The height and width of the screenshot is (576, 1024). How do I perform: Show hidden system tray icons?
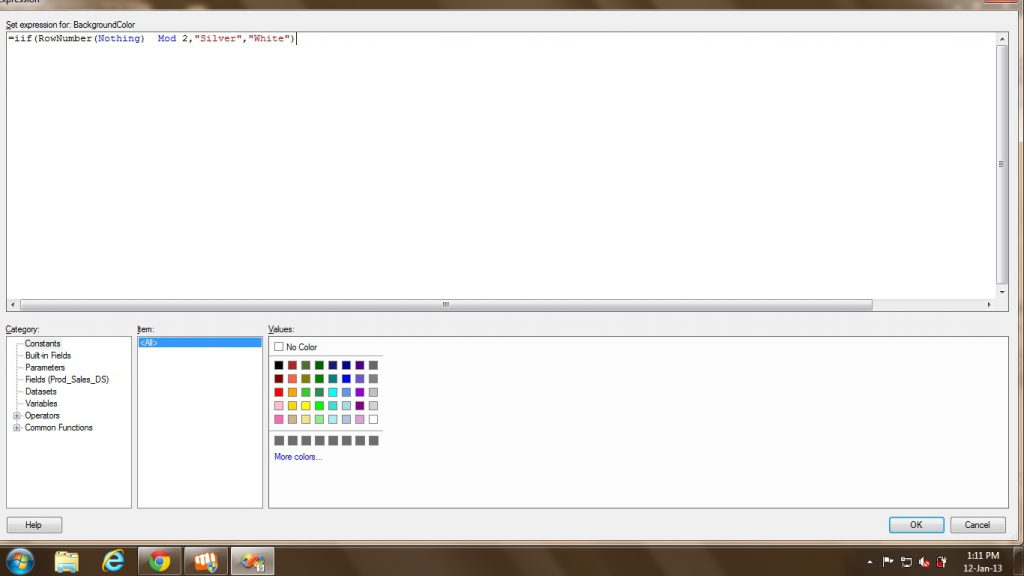point(870,561)
